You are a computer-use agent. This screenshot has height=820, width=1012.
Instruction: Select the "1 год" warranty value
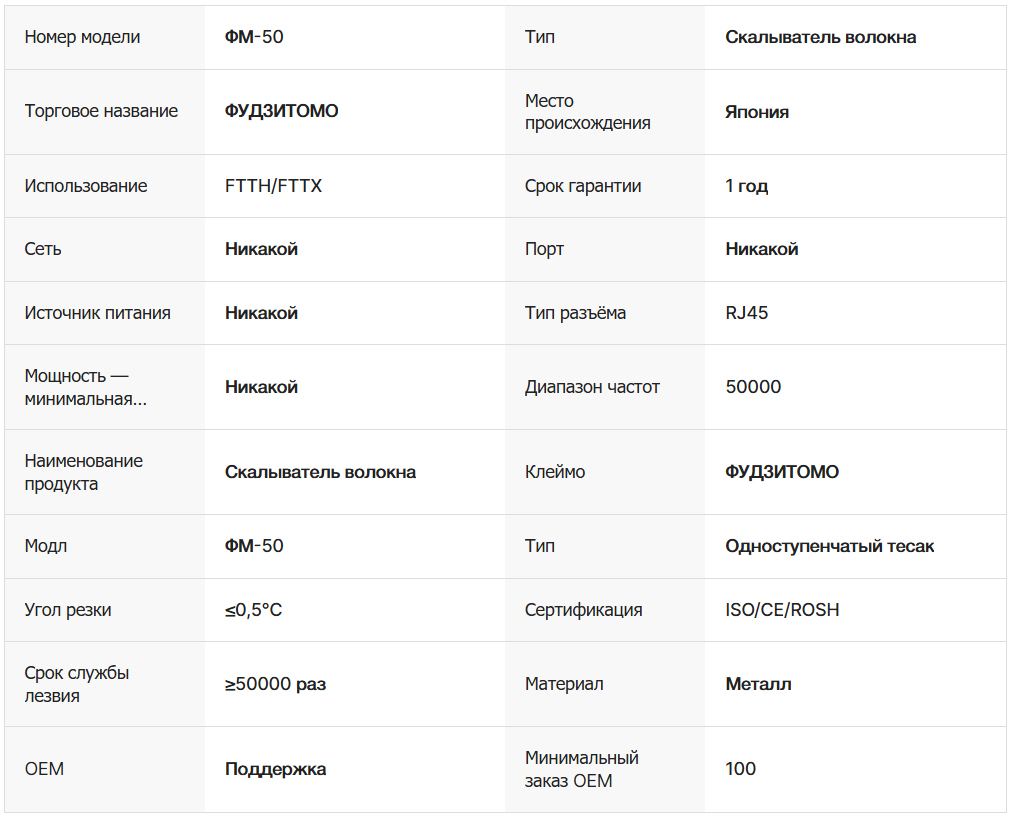pos(746,186)
